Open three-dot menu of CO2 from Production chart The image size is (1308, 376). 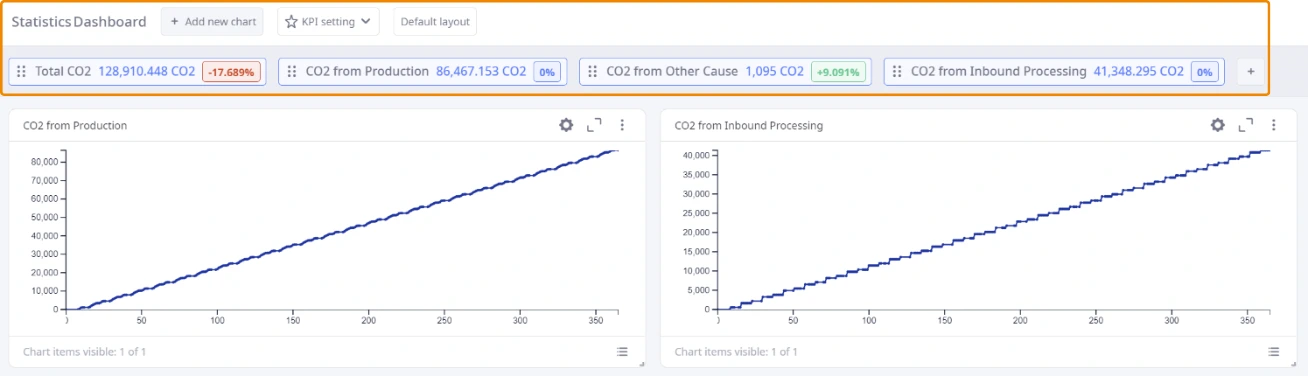622,125
